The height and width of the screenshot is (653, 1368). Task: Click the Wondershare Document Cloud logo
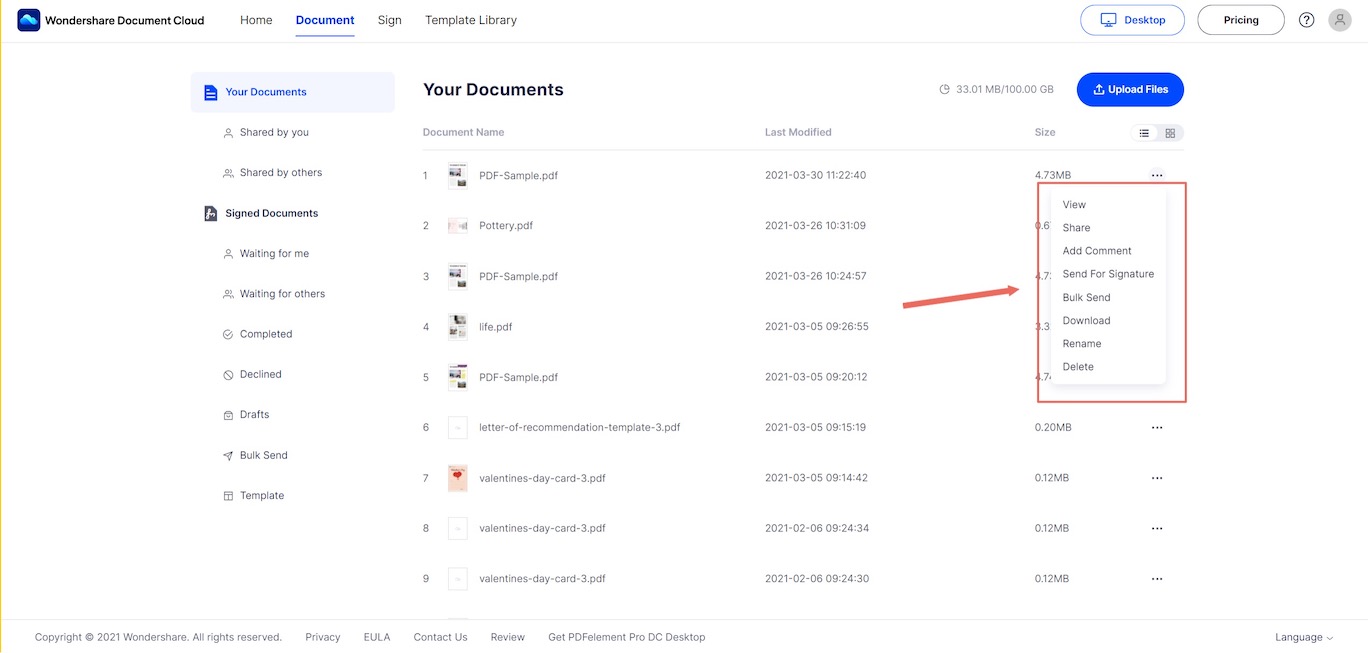pos(29,20)
